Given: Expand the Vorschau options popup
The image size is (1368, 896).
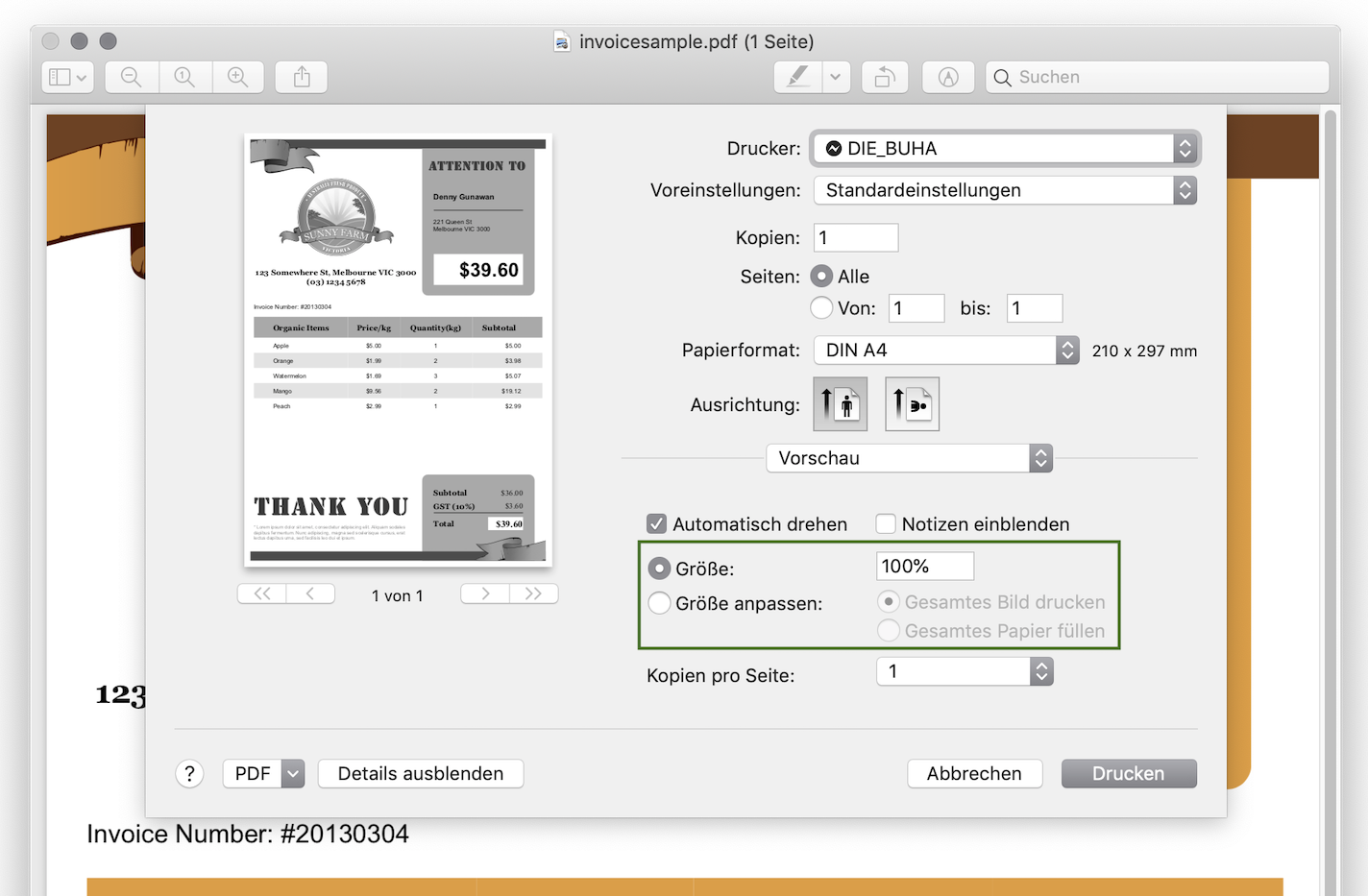Looking at the screenshot, I should (x=909, y=458).
